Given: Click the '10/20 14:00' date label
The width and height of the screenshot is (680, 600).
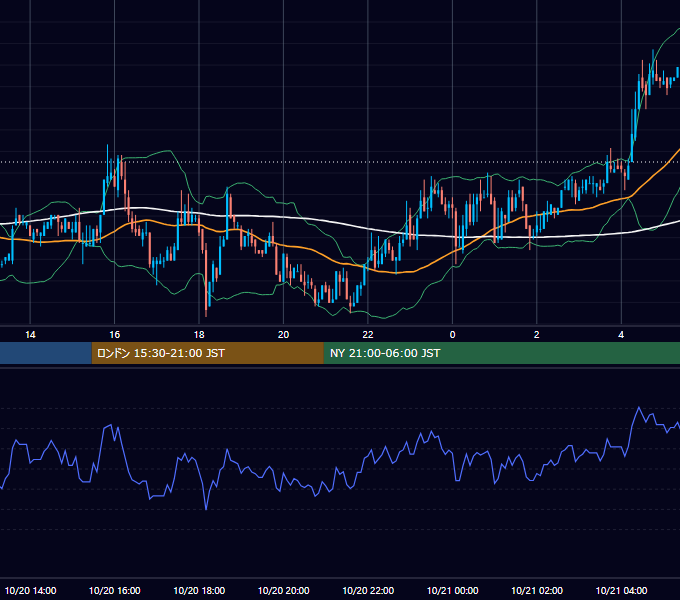Looking at the screenshot, I should point(30,590).
